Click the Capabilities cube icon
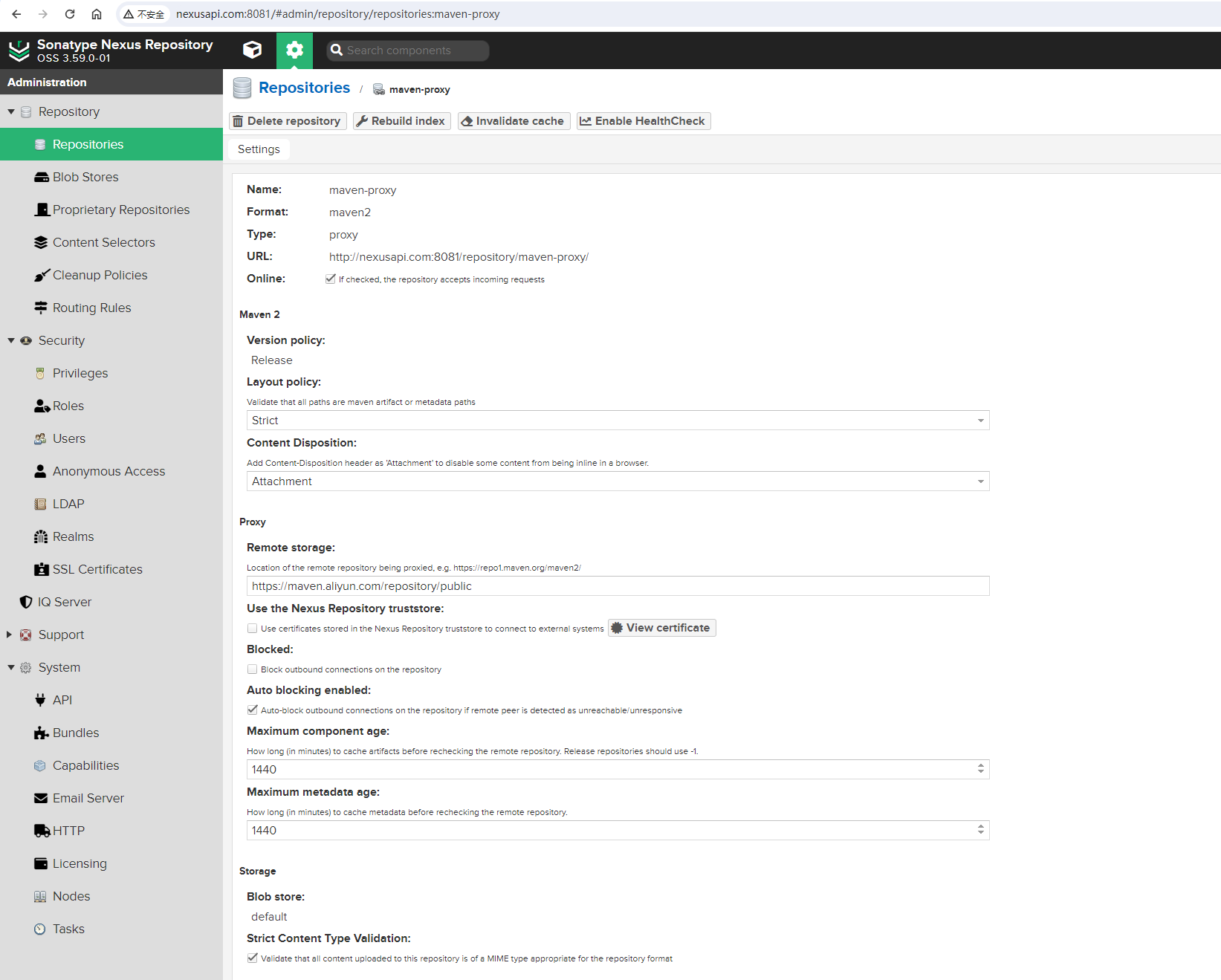Image resolution: width=1221 pixels, height=980 pixels. pyautogui.click(x=40, y=765)
